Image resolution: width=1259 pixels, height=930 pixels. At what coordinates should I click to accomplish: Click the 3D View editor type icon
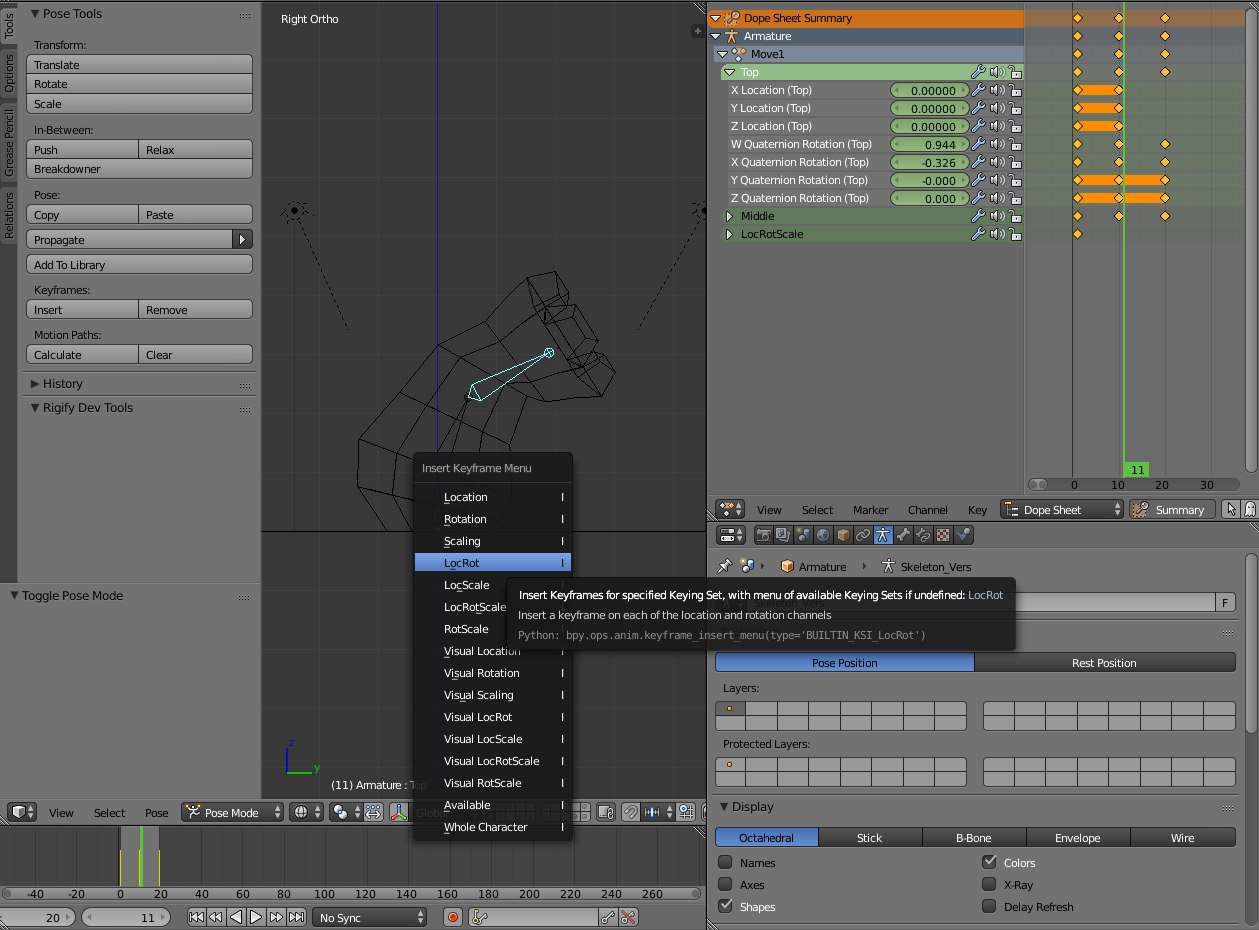pyautogui.click(x=23, y=812)
